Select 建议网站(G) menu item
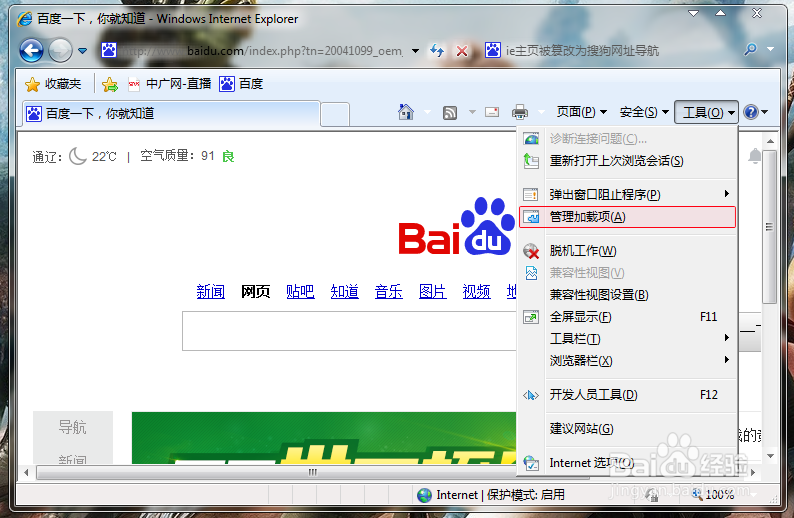 click(x=627, y=429)
